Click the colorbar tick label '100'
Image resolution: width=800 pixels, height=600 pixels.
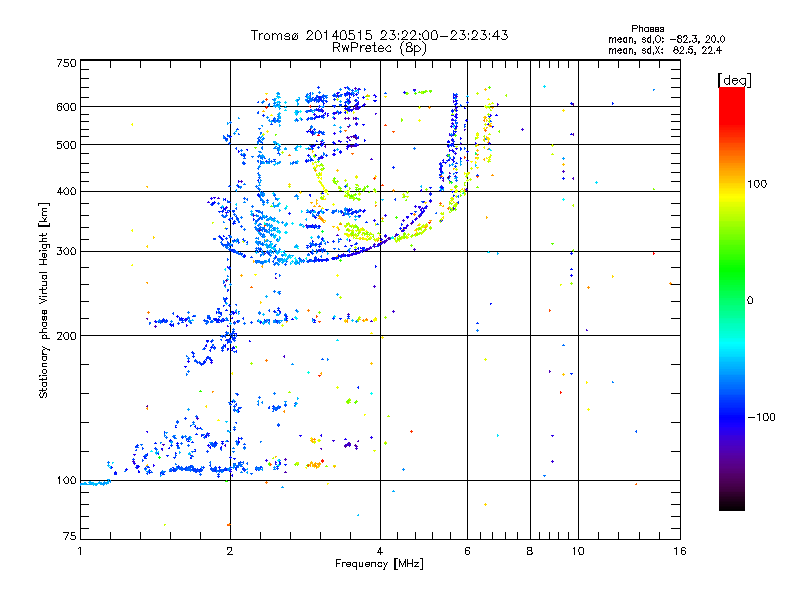(x=757, y=184)
